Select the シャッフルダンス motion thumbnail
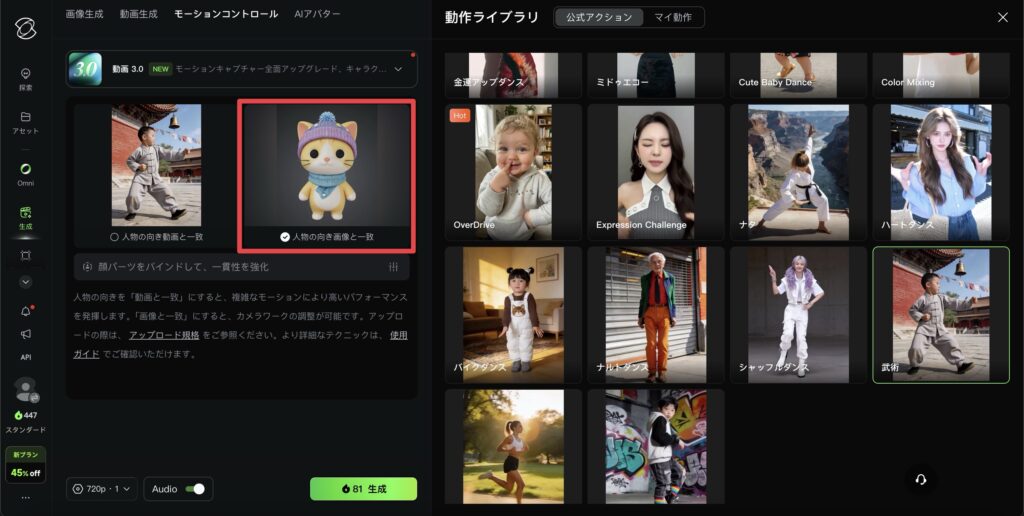 pos(796,315)
